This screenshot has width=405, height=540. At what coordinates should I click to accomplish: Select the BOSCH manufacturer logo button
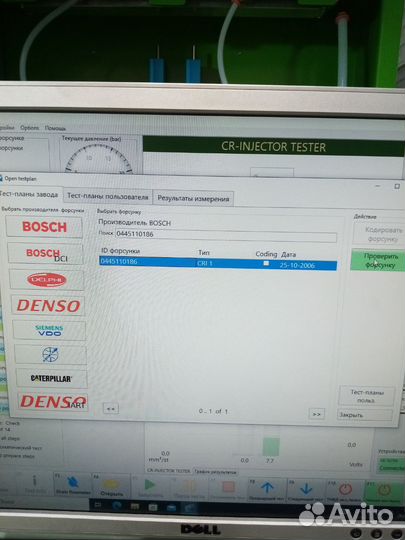44,227
